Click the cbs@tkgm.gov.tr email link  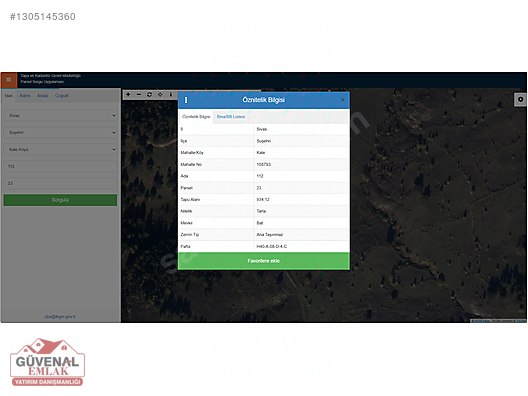tap(60, 317)
